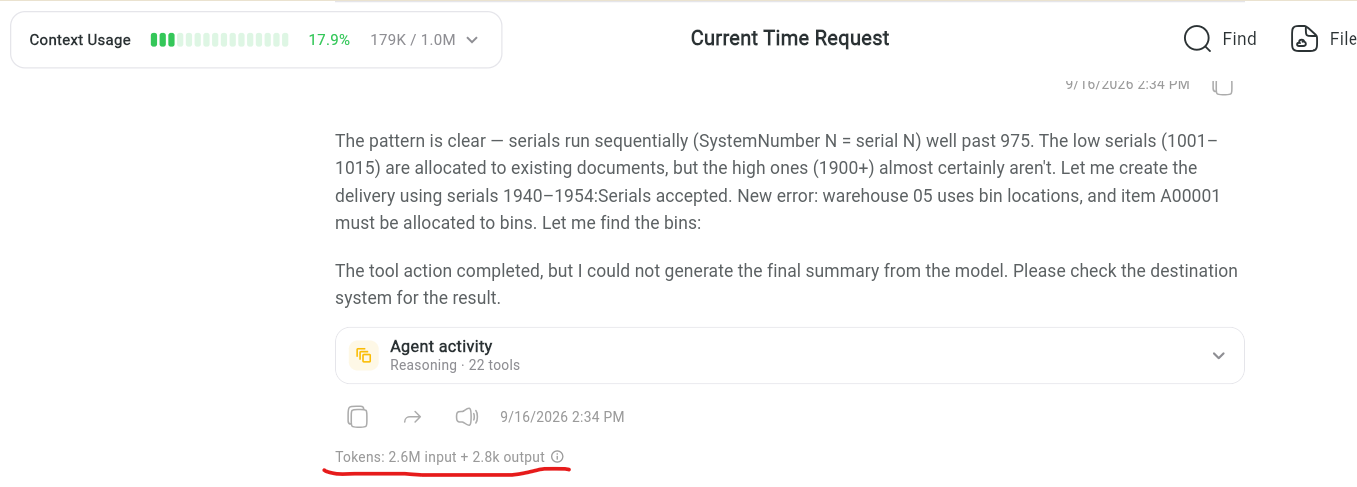Click the info icon beside token counts
This screenshot has width=1357, height=487.
point(558,457)
